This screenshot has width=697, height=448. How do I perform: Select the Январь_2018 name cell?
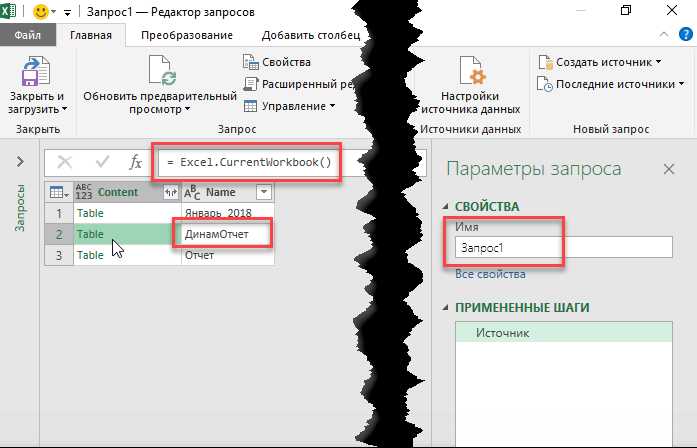tap(228, 213)
